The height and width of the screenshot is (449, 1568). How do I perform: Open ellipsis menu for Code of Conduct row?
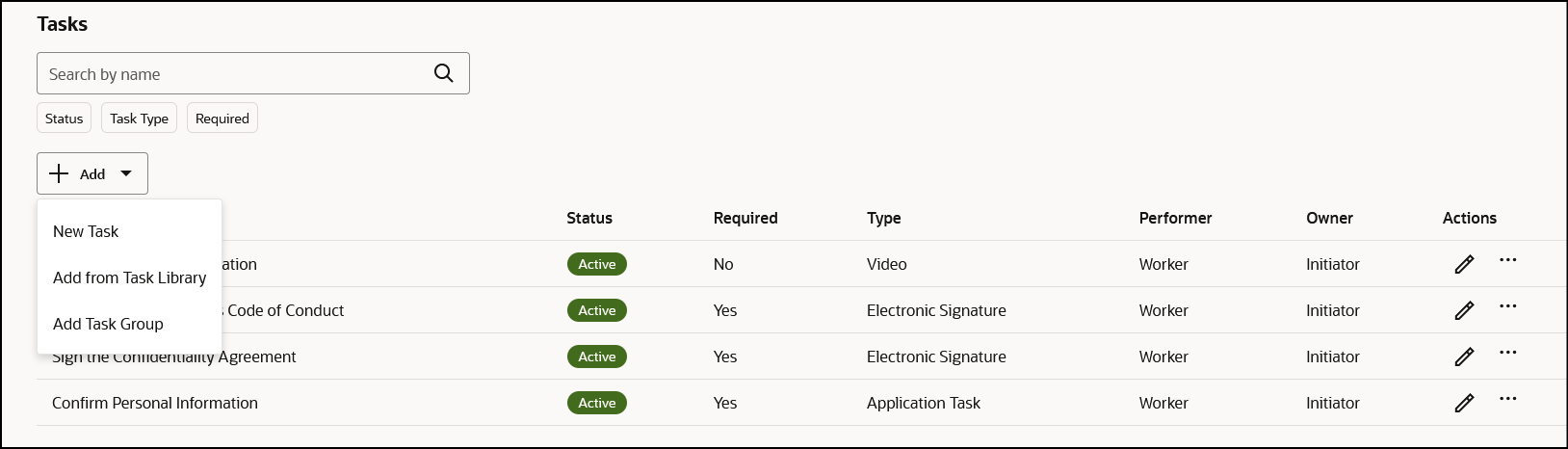[x=1508, y=306]
